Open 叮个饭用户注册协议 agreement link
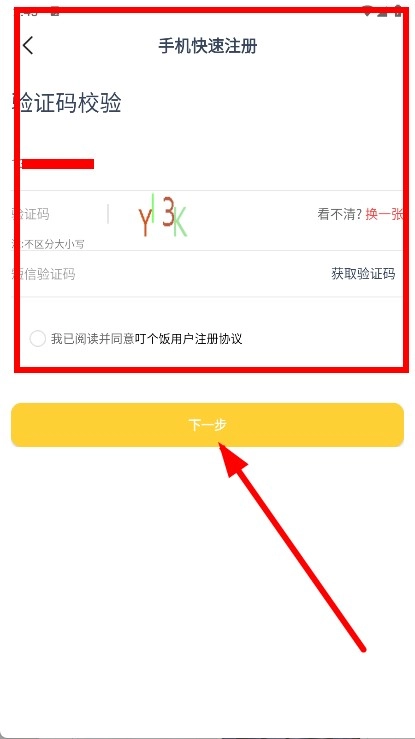 188,338
